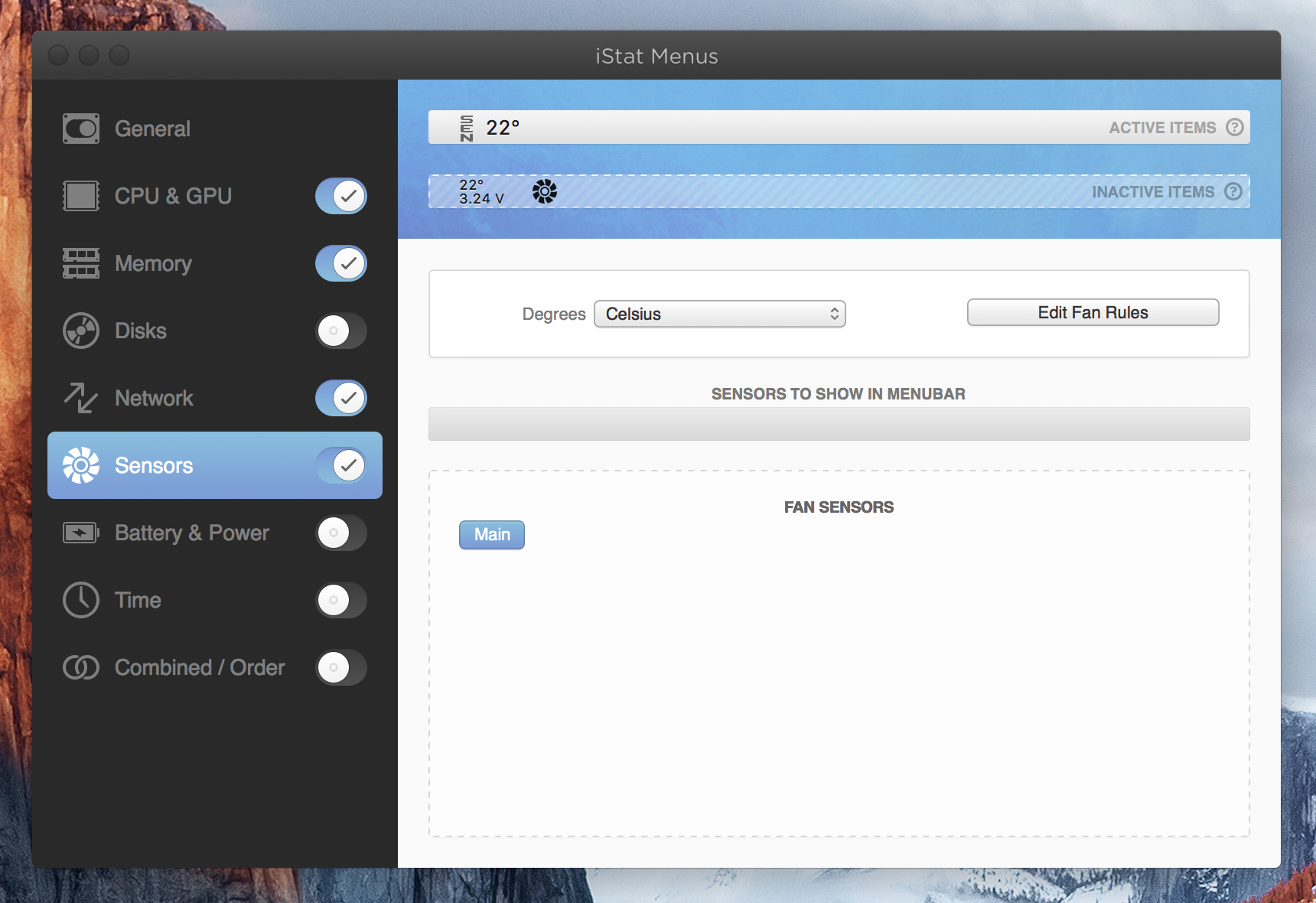
Task: Switch off the Network toggle
Action: [x=341, y=398]
